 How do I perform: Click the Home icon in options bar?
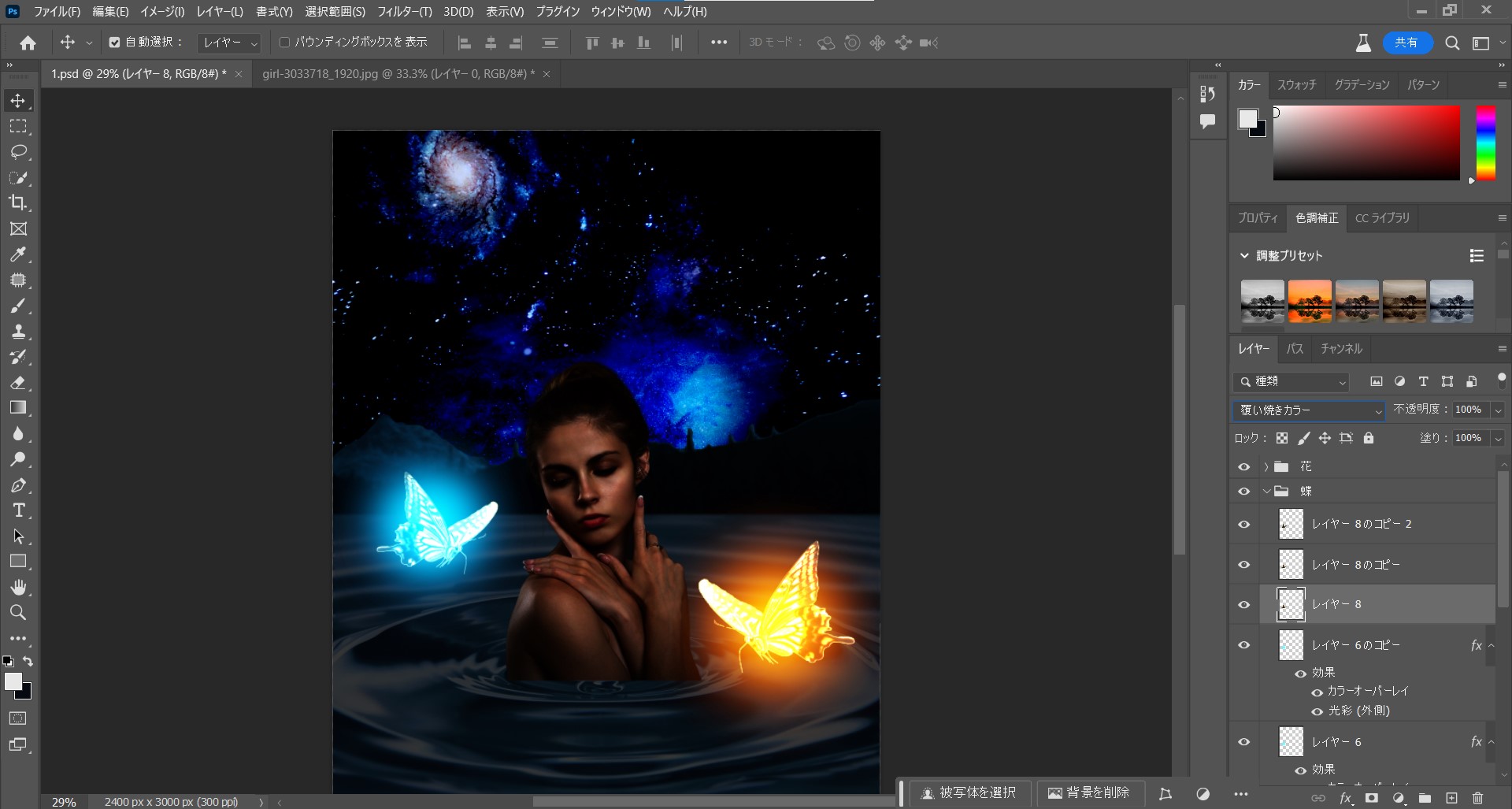(x=28, y=43)
